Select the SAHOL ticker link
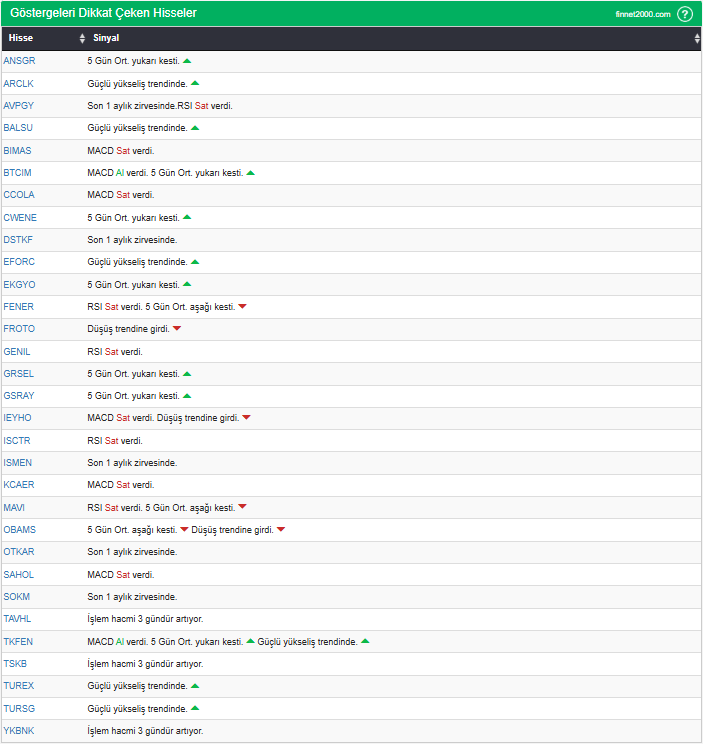This screenshot has height=744, width=703. [x=18, y=574]
